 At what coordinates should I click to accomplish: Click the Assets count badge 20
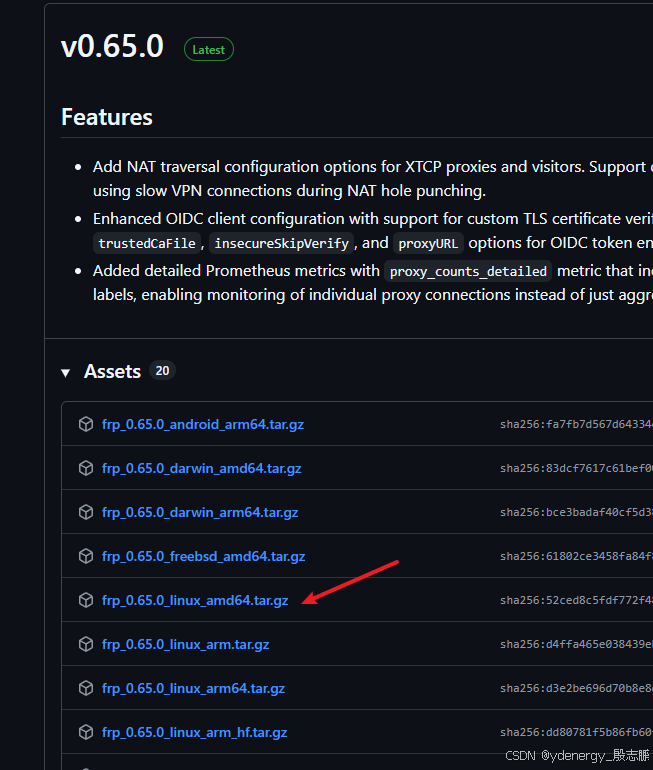(x=163, y=371)
